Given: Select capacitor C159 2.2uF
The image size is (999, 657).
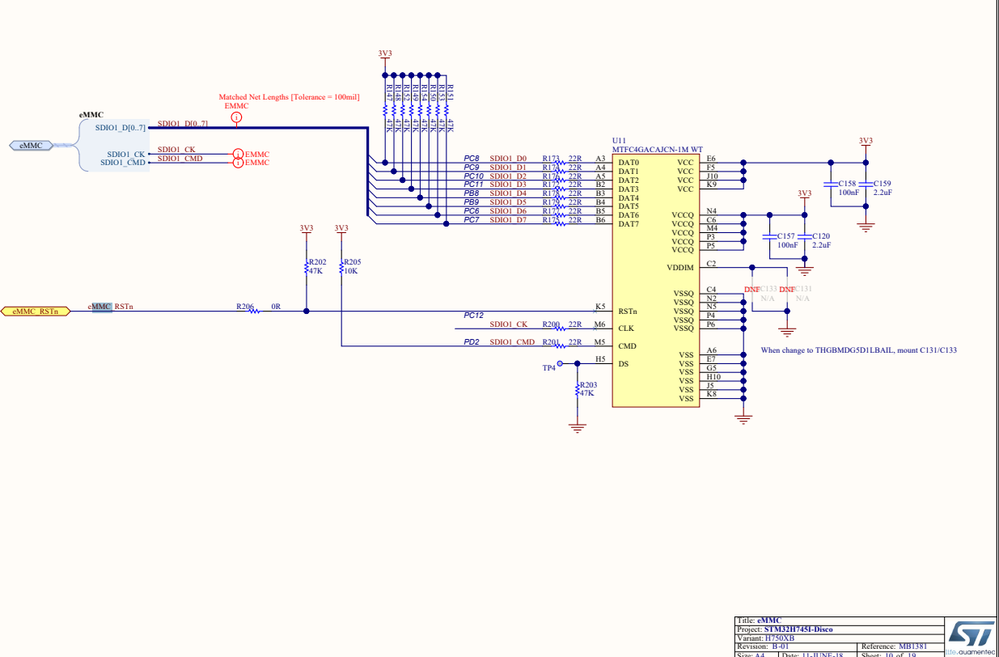Looking at the screenshot, I should click(865, 184).
